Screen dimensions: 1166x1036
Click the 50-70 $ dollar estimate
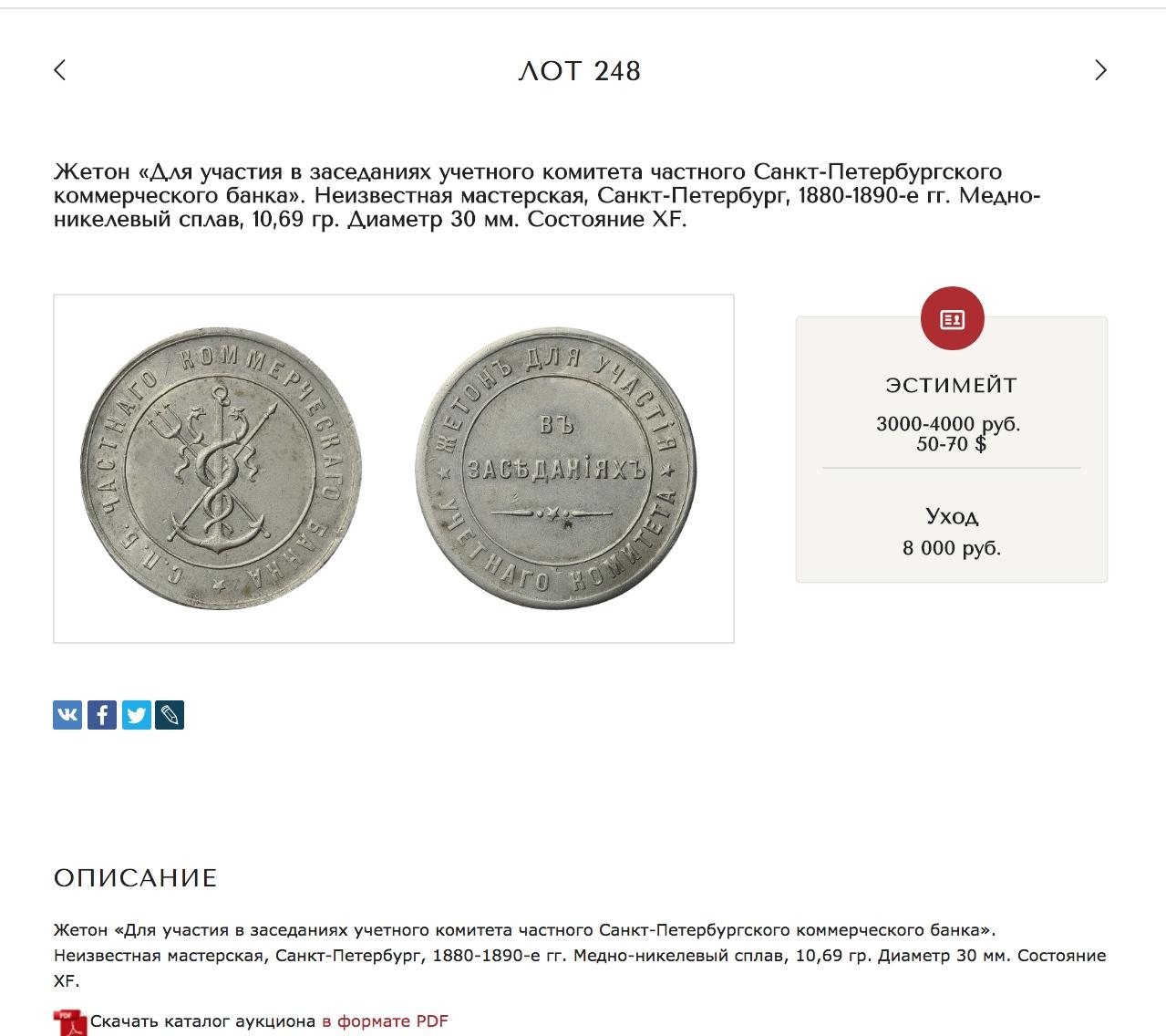[x=951, y=445]
